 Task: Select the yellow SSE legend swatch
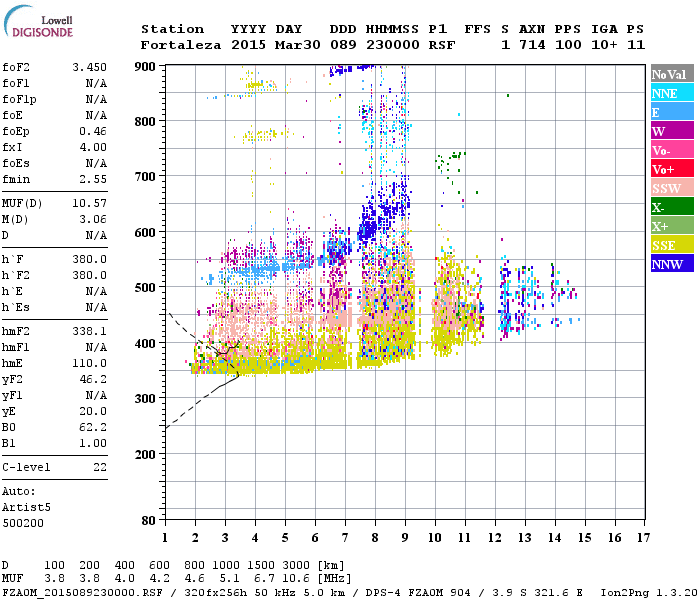pyautogui.click(x=672, y=245)
